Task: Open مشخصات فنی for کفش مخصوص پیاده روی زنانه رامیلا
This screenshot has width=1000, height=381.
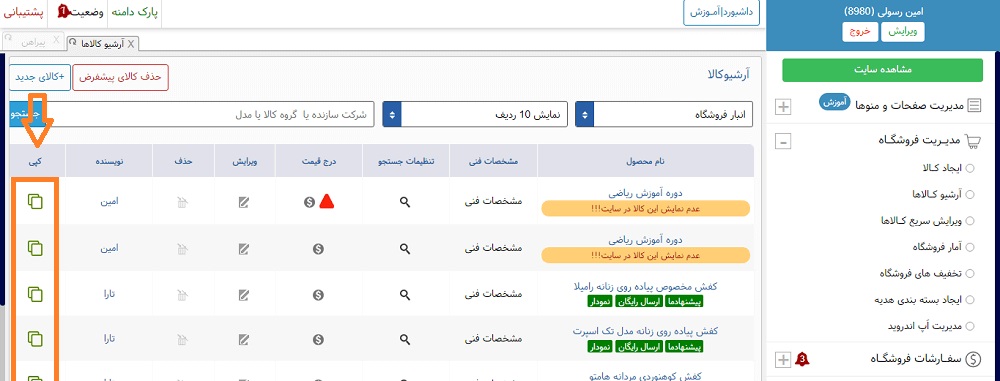Action: (494, 294)
